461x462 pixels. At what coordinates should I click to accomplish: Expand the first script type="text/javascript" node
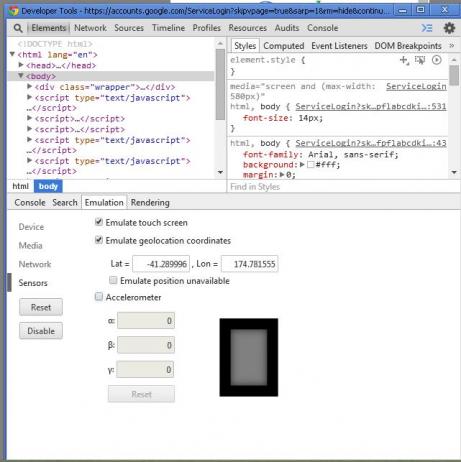(30, 97)
